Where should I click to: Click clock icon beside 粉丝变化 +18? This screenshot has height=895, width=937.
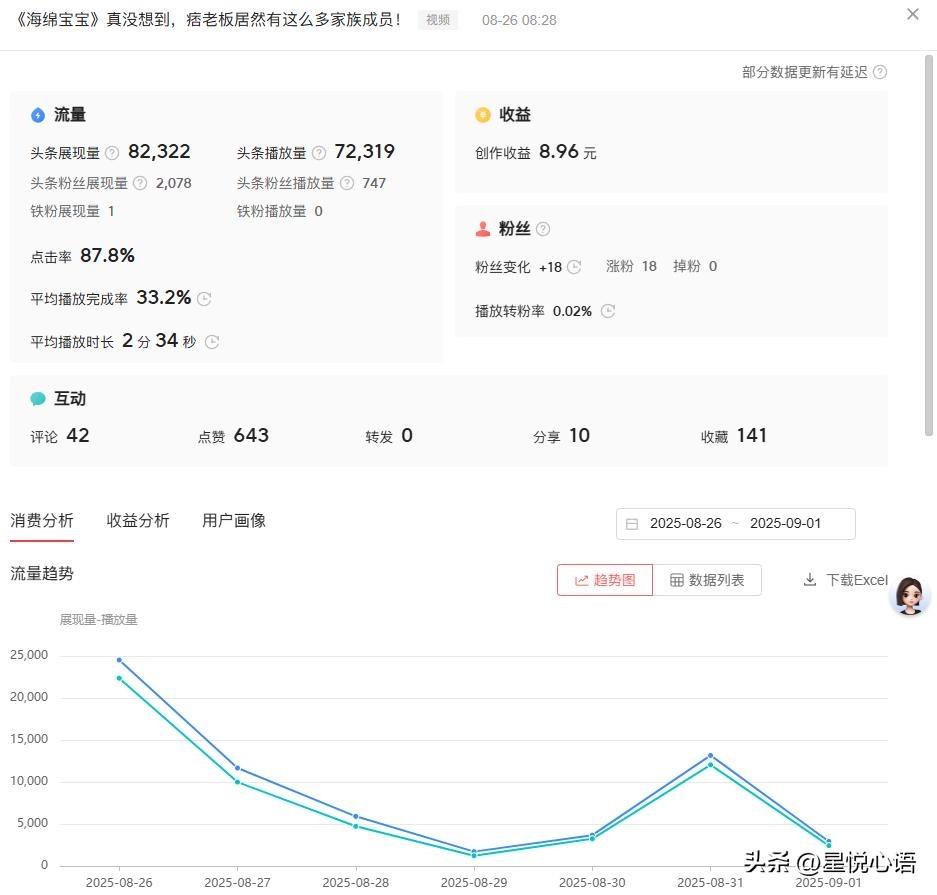point(574,266)
